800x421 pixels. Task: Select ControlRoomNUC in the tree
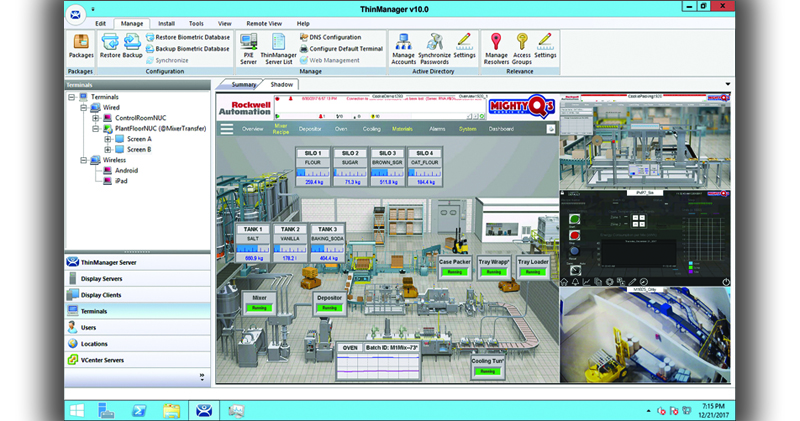140,118
